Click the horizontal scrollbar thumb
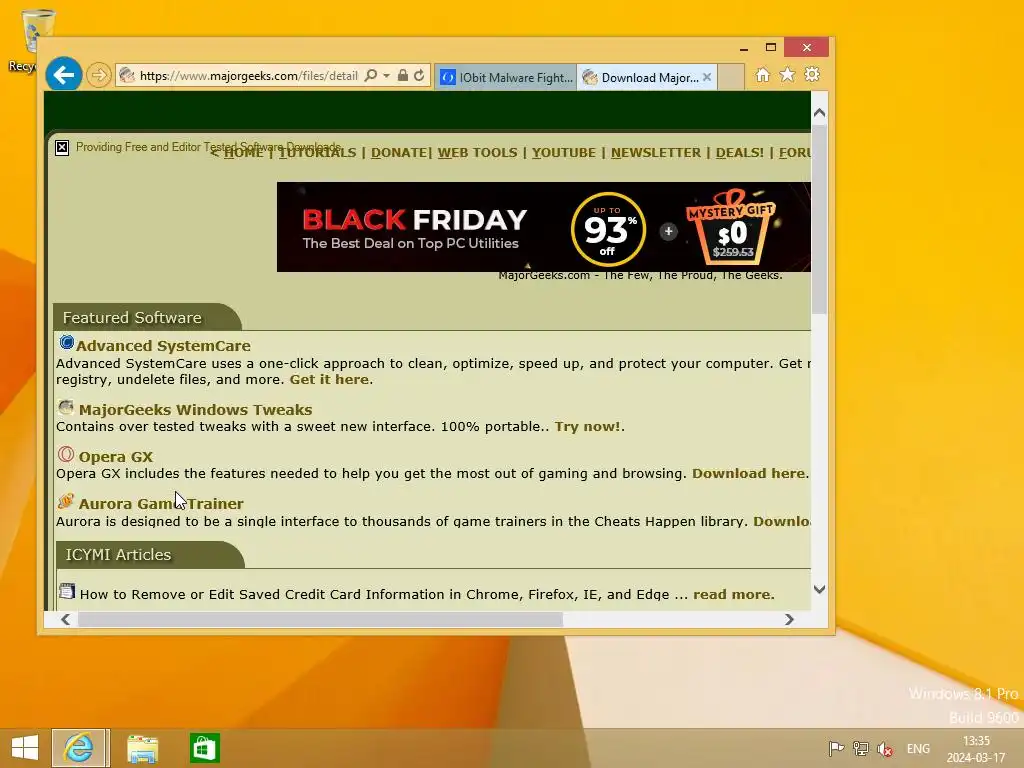This screenshot has width=1024, height=768. pos(320,619)
